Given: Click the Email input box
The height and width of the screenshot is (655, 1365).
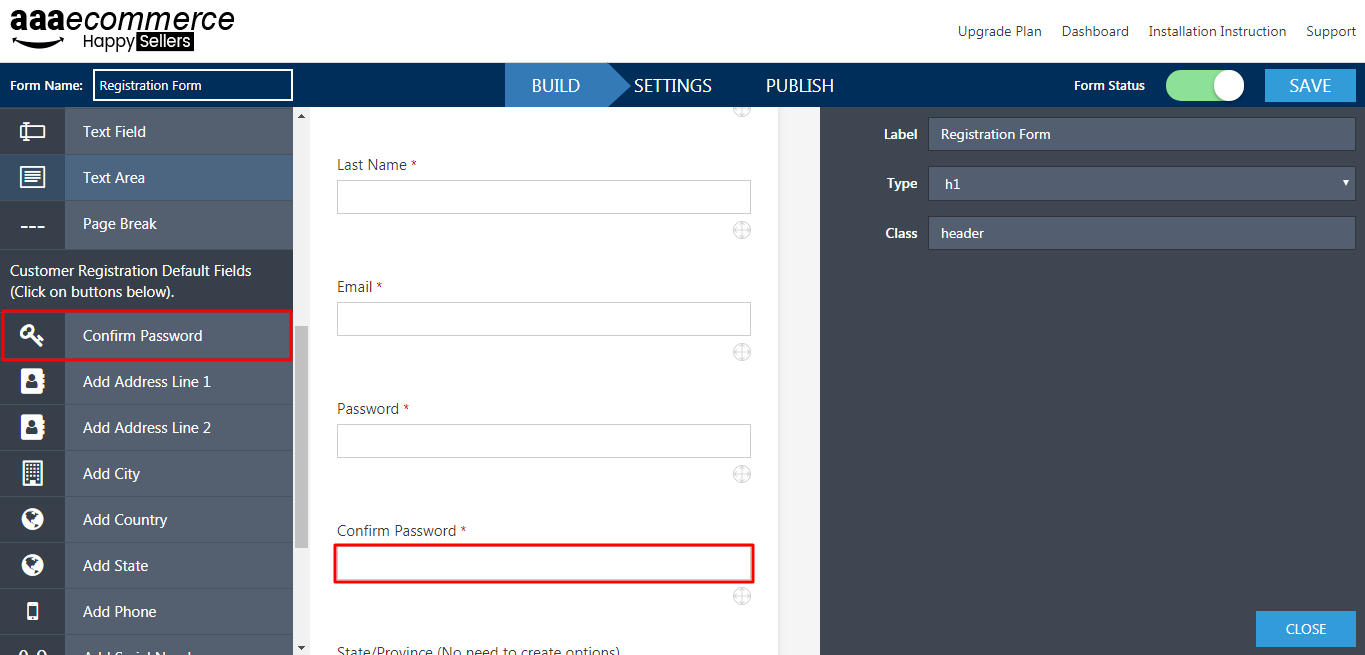Looking at the screenshot, I should (544, 319).
